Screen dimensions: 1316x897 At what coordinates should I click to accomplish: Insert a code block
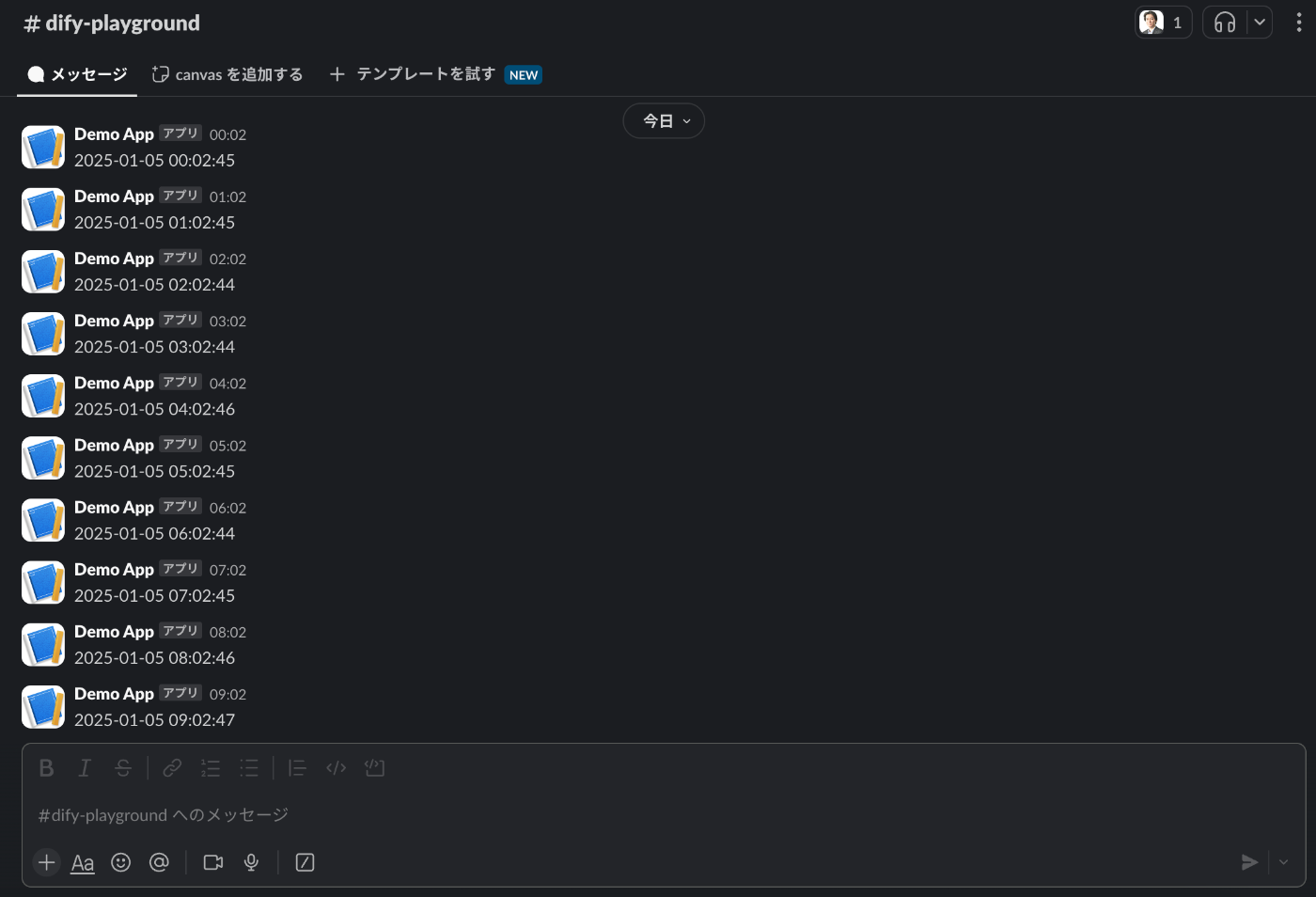coord(374,768)
